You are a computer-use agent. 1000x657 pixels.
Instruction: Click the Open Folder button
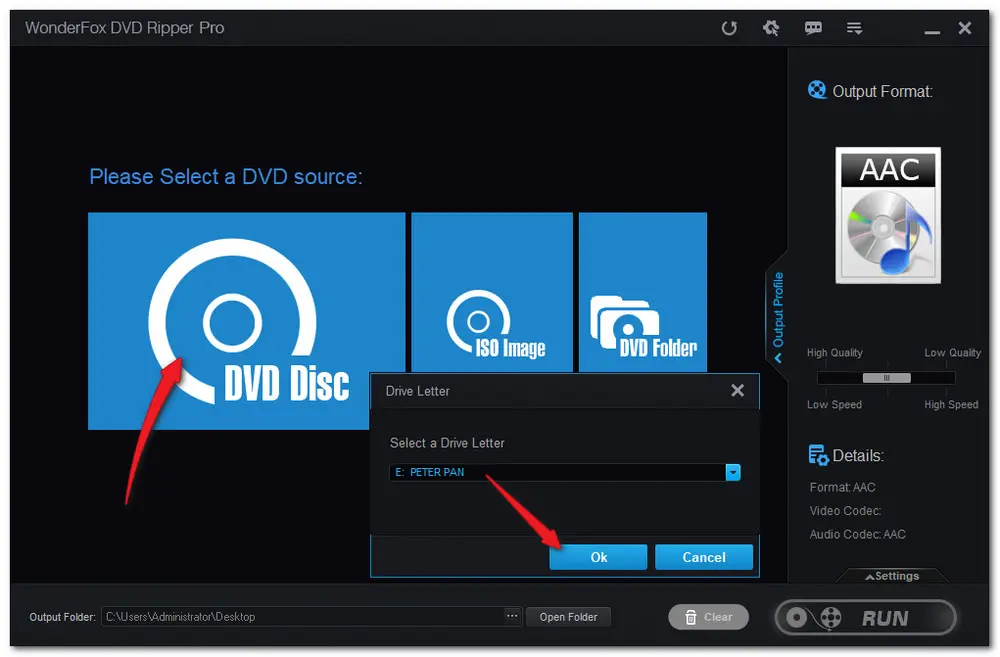click(568, 617)
